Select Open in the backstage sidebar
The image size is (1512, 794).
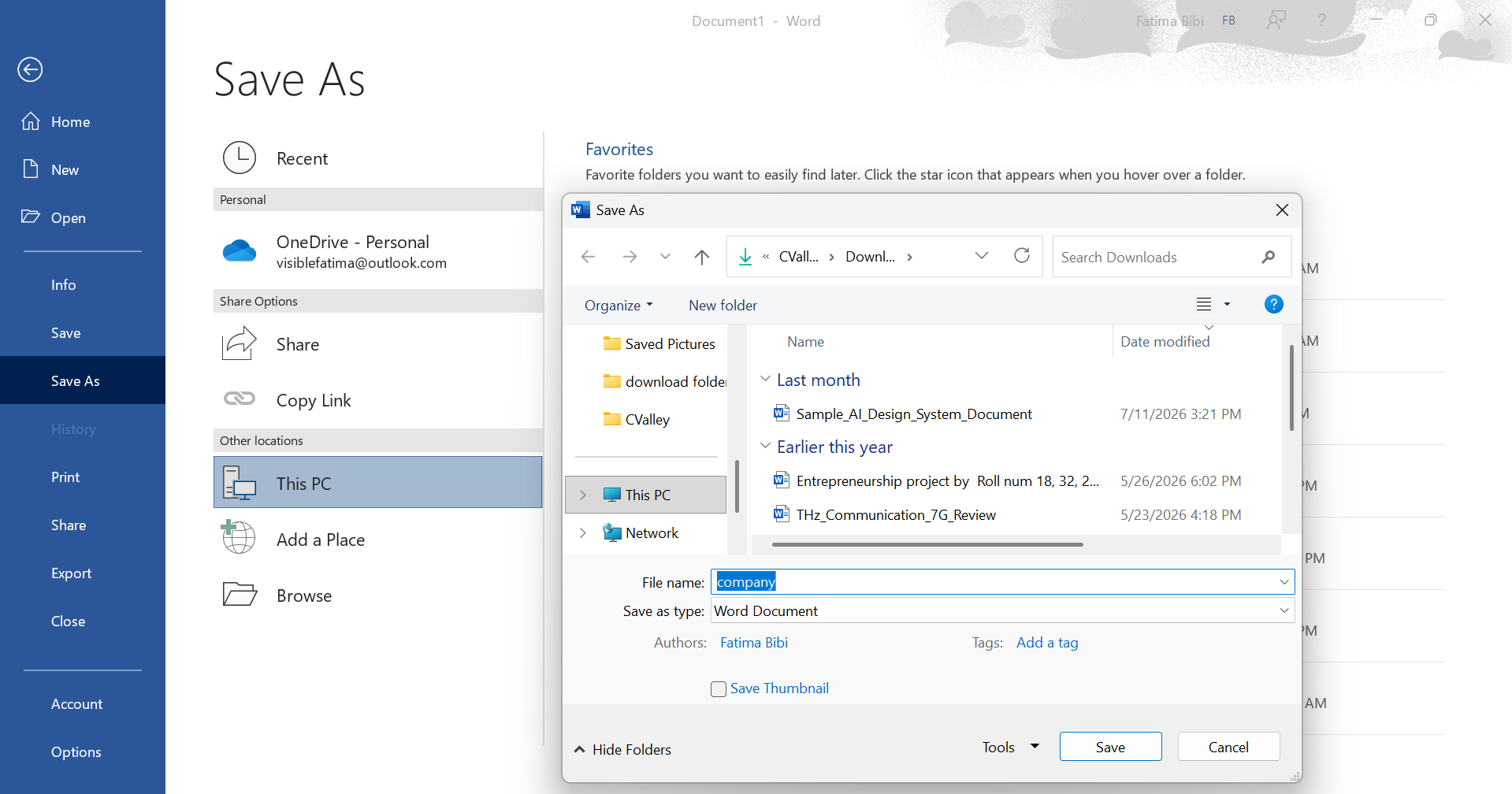(x=83, y=217)
